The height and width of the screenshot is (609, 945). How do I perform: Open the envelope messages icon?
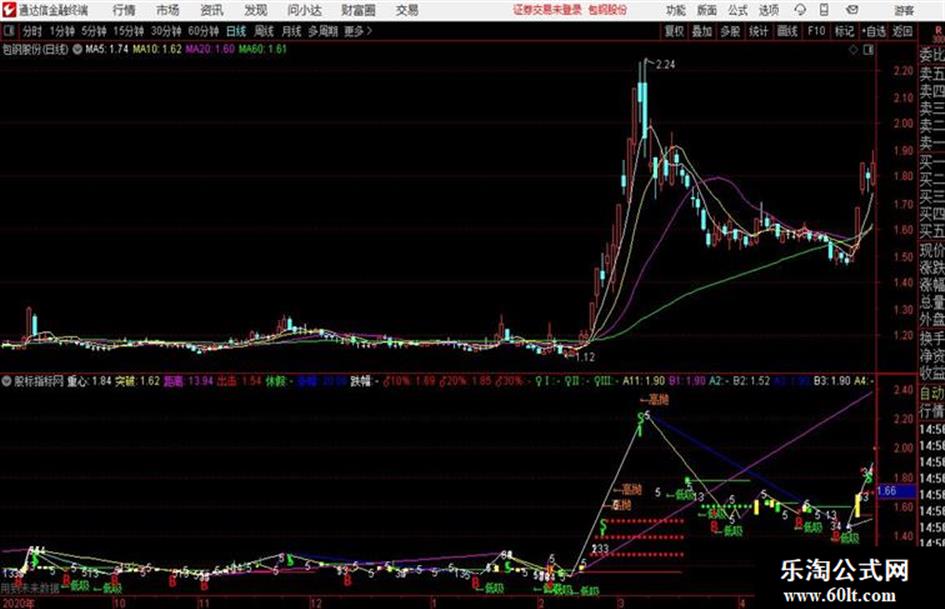[x=852, y=10]
